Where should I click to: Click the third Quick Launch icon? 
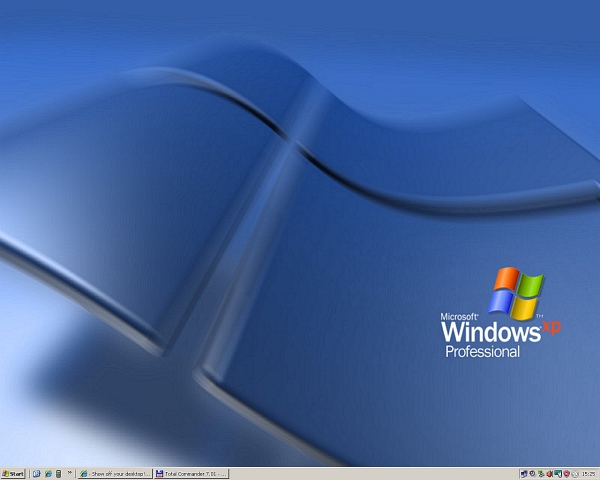(x=58, y=473)
